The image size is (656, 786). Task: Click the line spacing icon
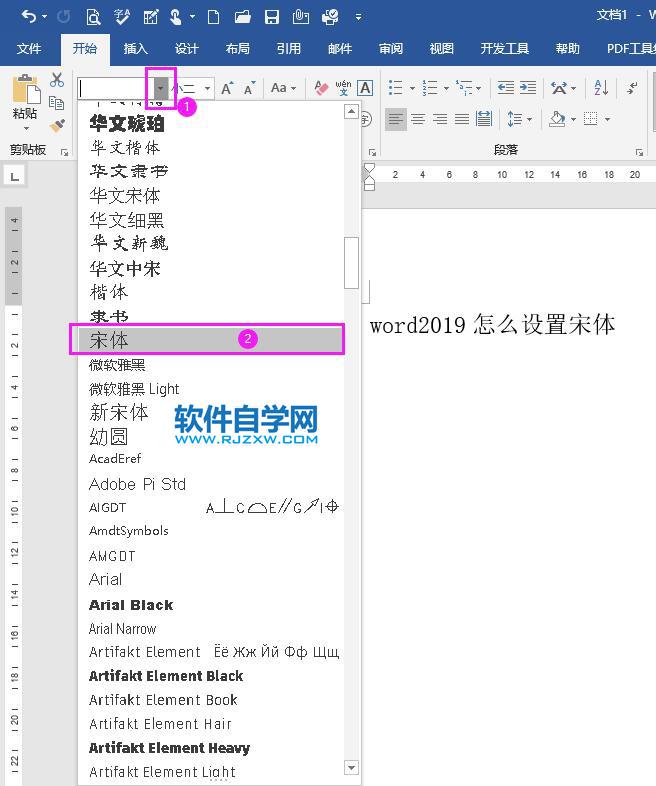click(x=515, y=119)
